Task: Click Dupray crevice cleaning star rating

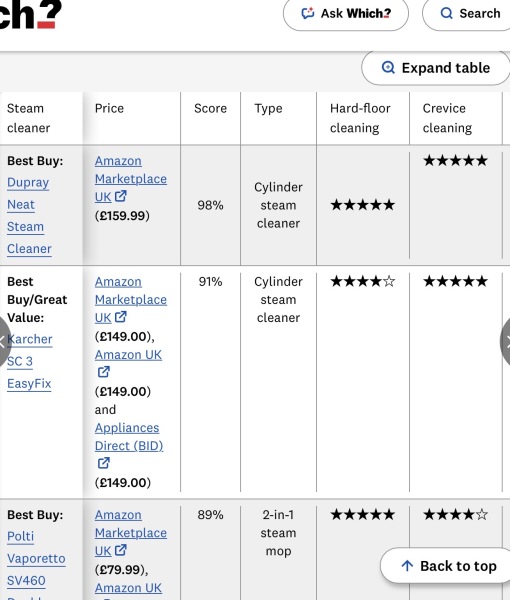Action: 455,160
